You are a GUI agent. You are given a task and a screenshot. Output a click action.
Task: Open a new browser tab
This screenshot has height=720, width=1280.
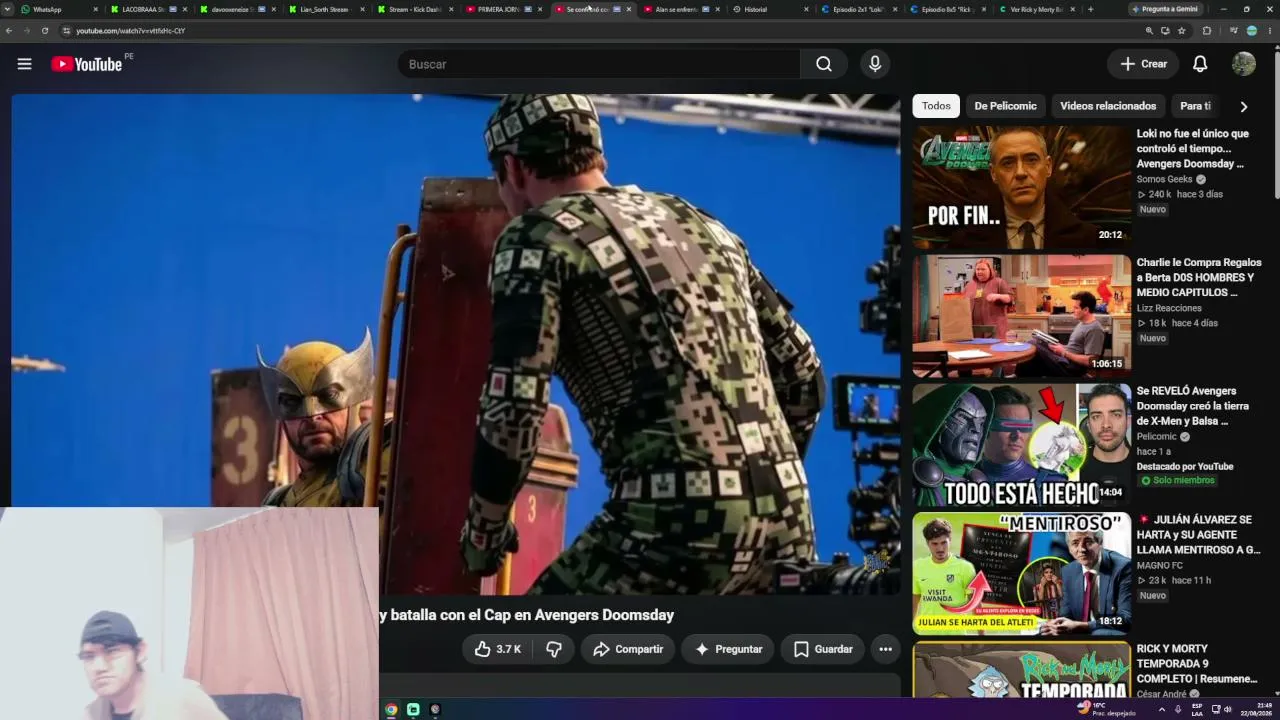pyautogui.click(x=1090, y=9)
